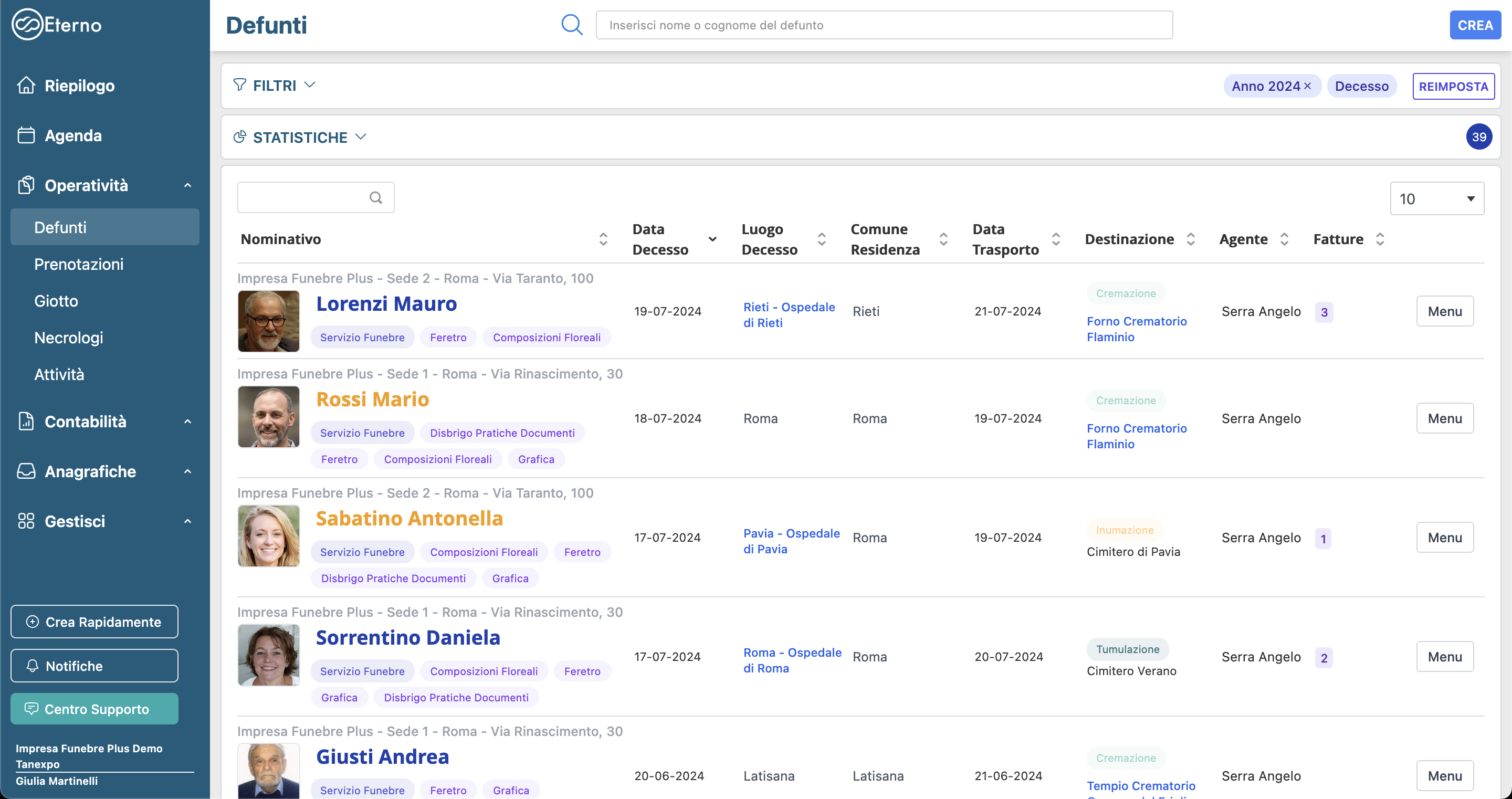Go to Necrologi sidebar item
Viewport: 1512px width, 799px height.
[69, 338]
